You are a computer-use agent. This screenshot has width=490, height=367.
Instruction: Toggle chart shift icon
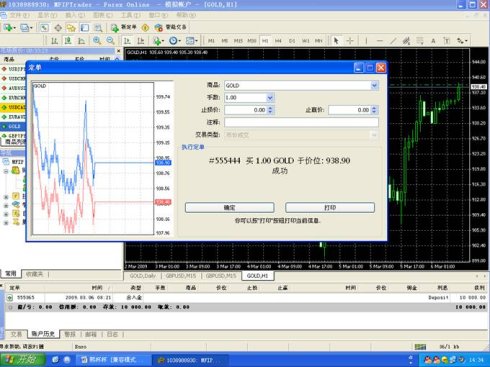(x=141, y=41)
